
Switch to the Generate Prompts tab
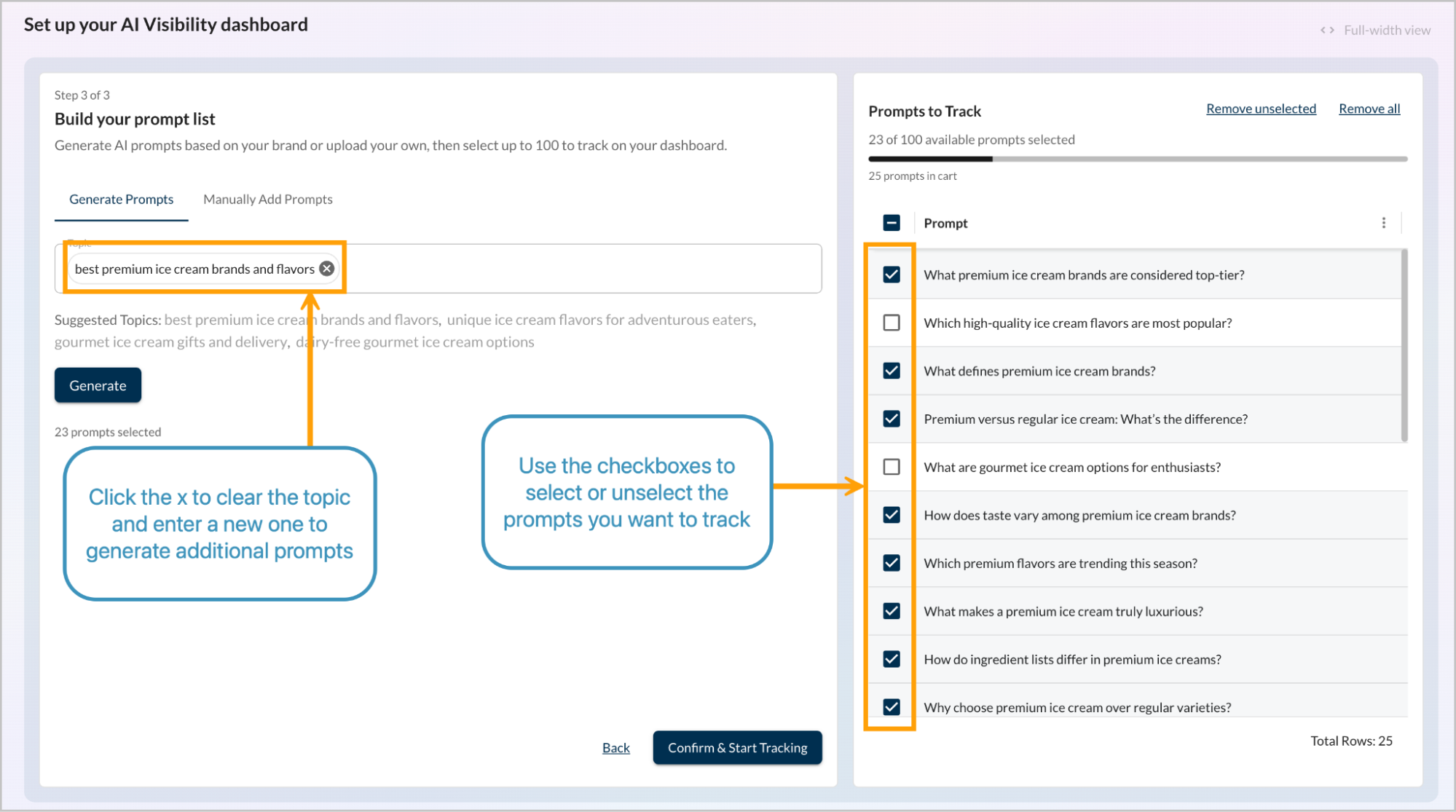122,200
